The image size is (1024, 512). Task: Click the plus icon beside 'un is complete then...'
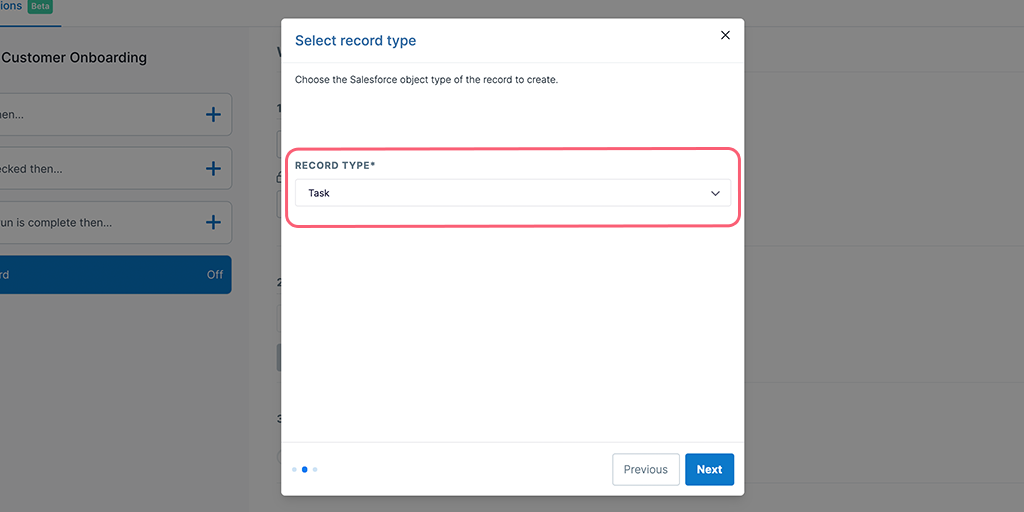214,223
